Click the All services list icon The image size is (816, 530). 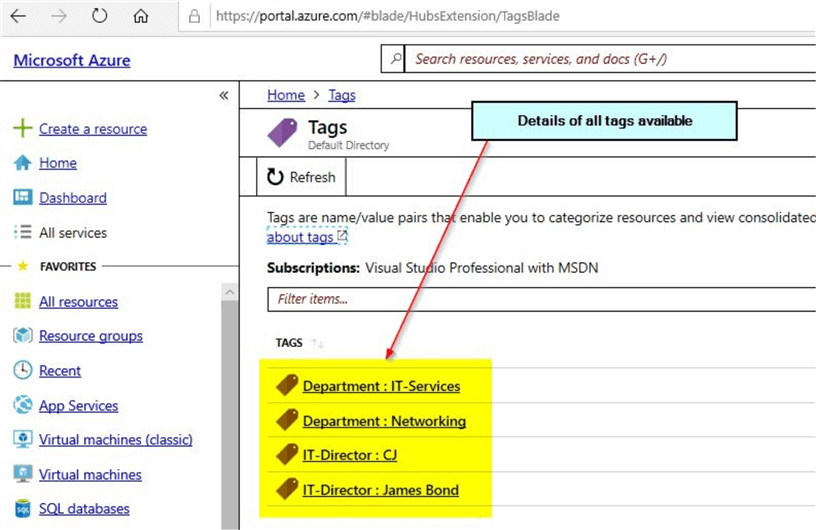(x=22, y=232)
